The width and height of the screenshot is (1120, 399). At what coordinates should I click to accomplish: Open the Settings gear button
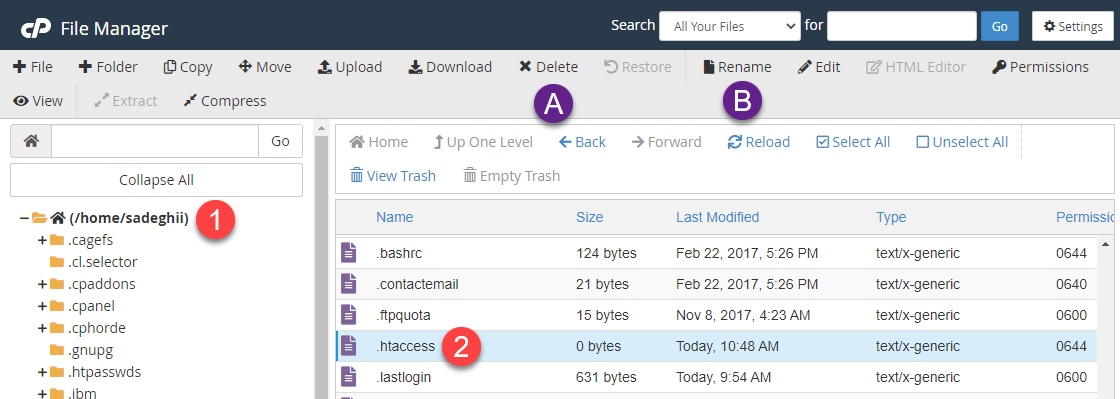click(1073, 26)
